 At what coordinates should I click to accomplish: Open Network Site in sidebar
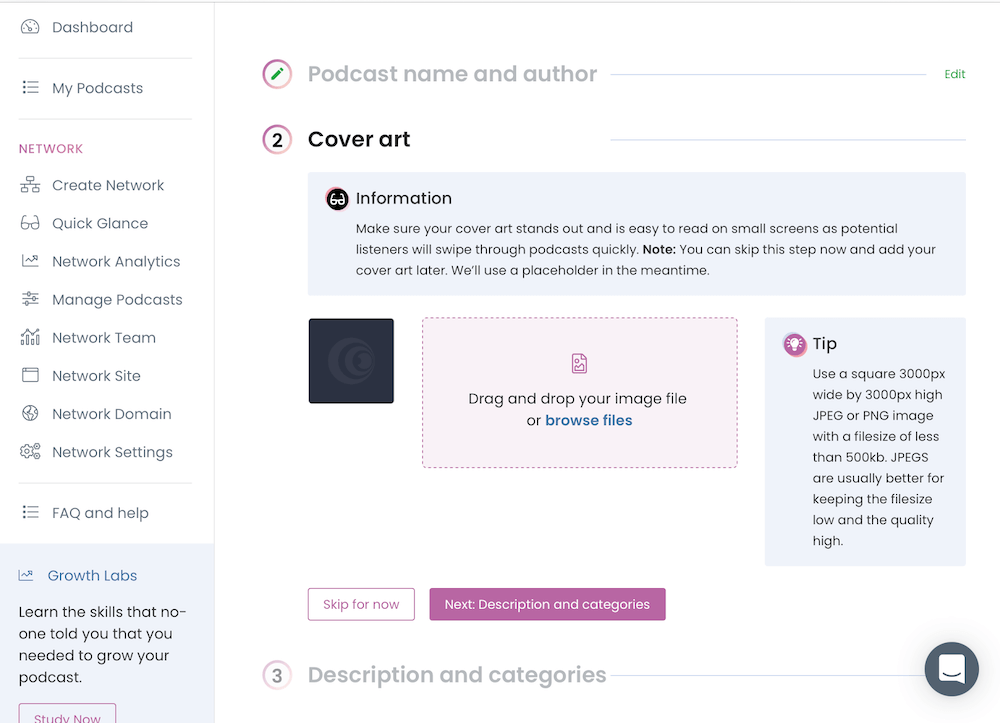(x=96, y=376)
